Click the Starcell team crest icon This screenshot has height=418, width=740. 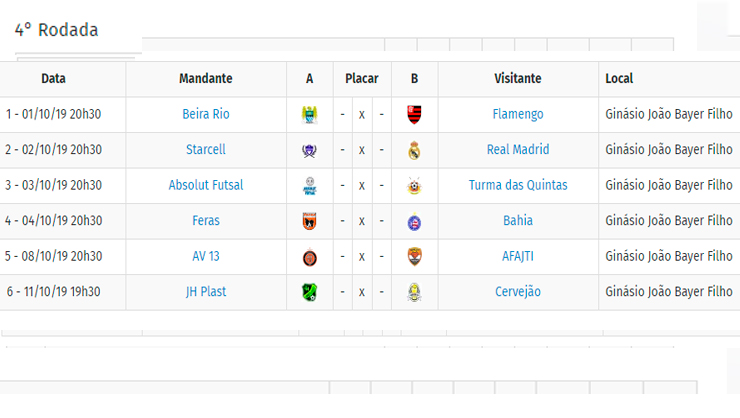(310, 150)
